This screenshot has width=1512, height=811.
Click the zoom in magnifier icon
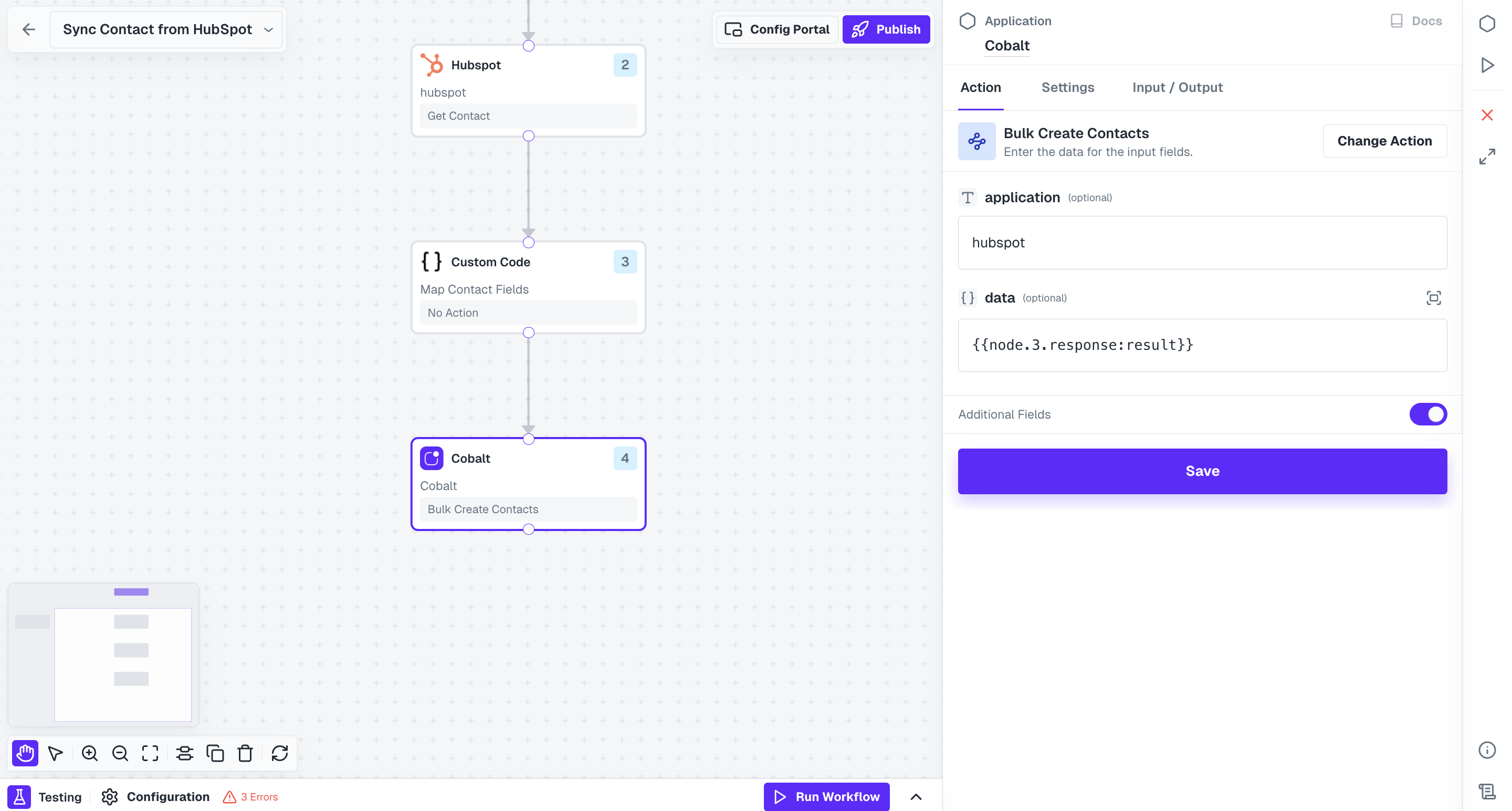(89, 753)
